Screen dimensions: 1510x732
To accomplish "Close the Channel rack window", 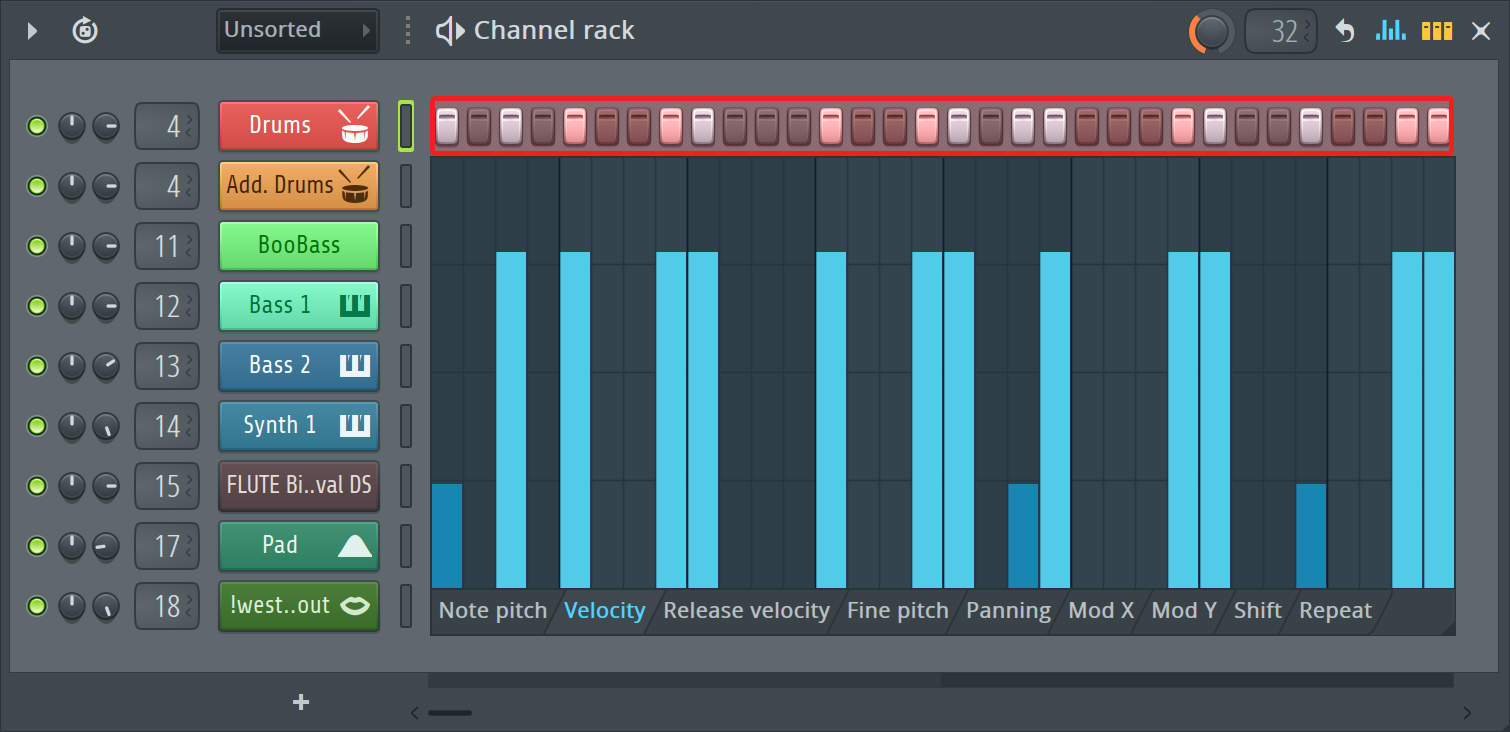I will tap(1481, 31).
